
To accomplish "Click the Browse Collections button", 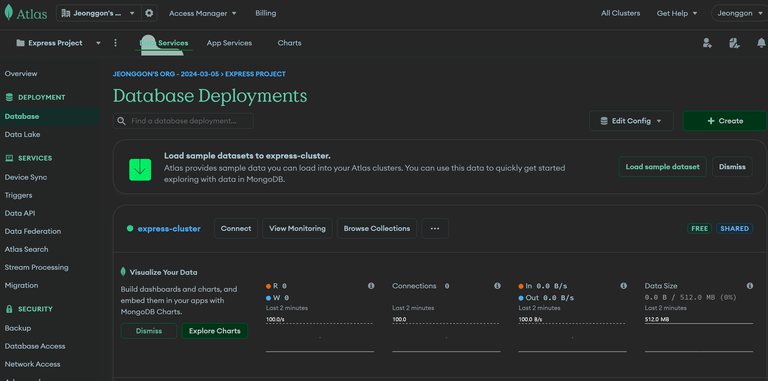I will [x=377, y=228].
